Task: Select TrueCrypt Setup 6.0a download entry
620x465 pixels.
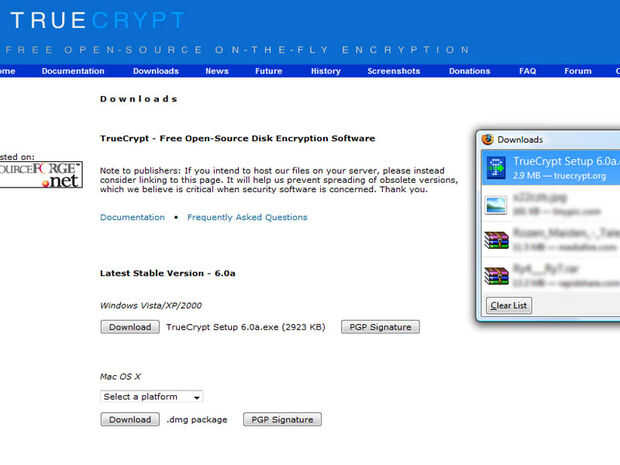Action: pos(551,168)
